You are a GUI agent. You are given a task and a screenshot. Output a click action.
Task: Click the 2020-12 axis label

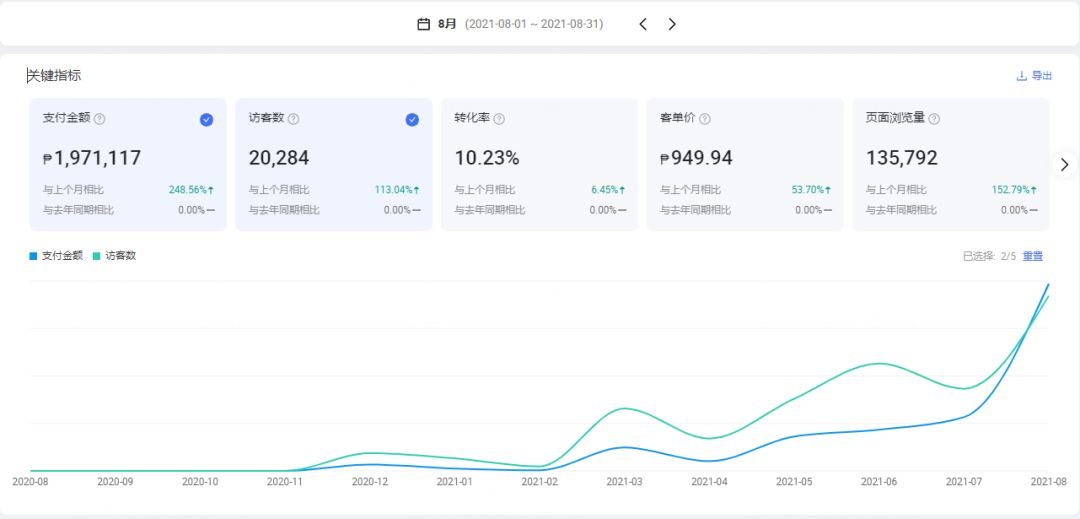coord(370,482)
